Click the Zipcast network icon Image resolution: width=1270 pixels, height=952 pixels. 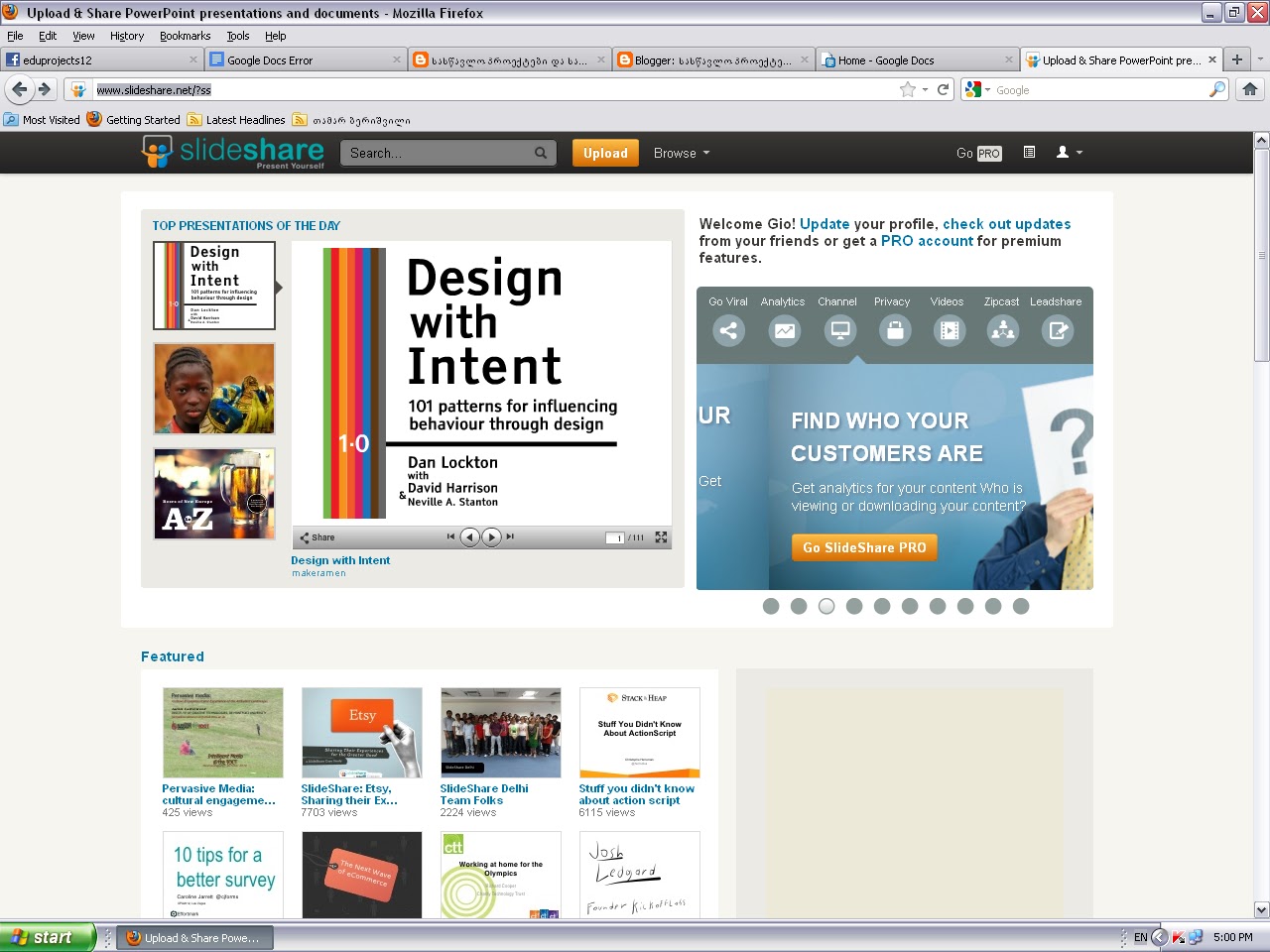point(1003,331)
